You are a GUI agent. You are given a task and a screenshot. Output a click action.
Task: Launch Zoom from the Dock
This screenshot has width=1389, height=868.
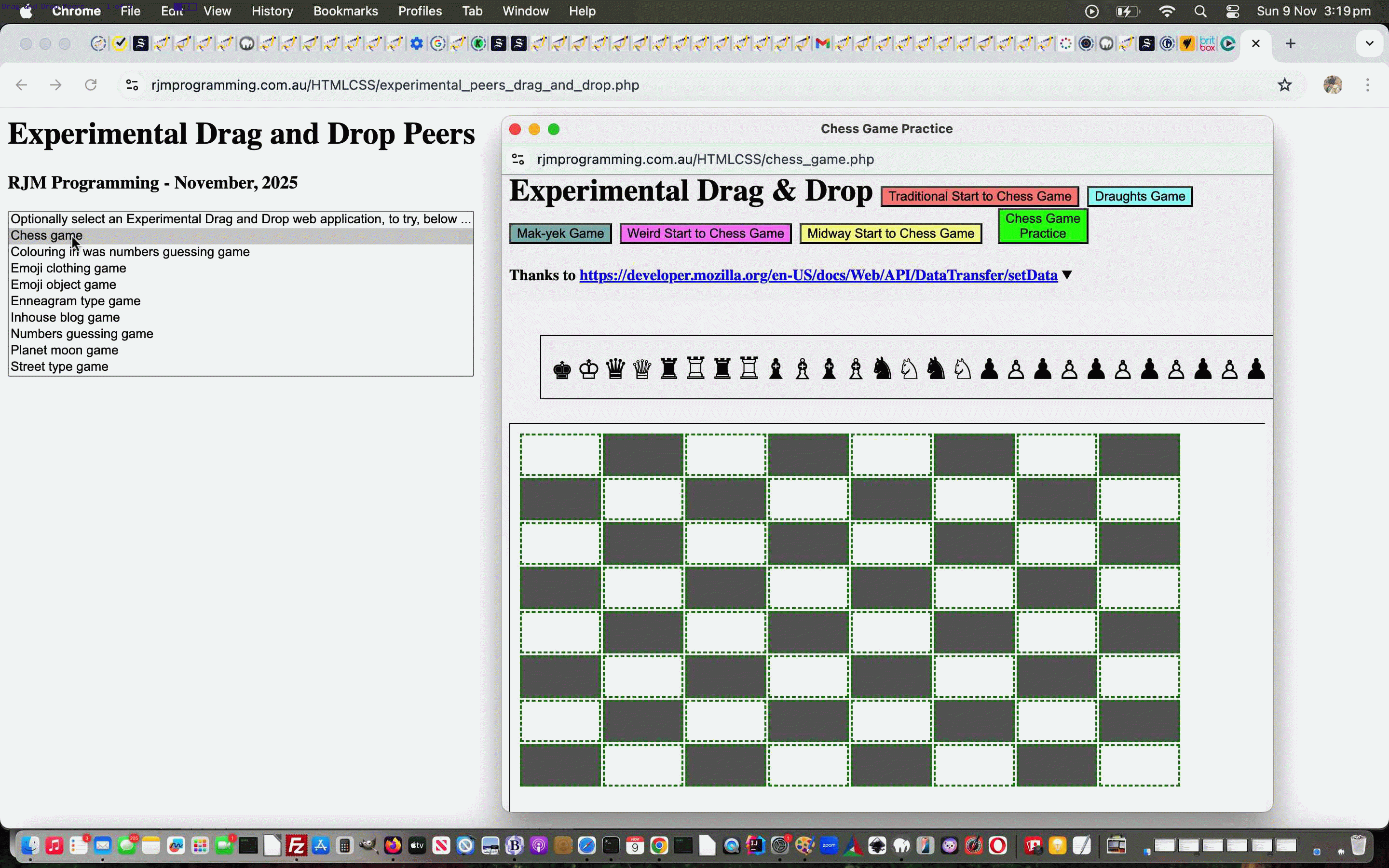pos(829,845)
